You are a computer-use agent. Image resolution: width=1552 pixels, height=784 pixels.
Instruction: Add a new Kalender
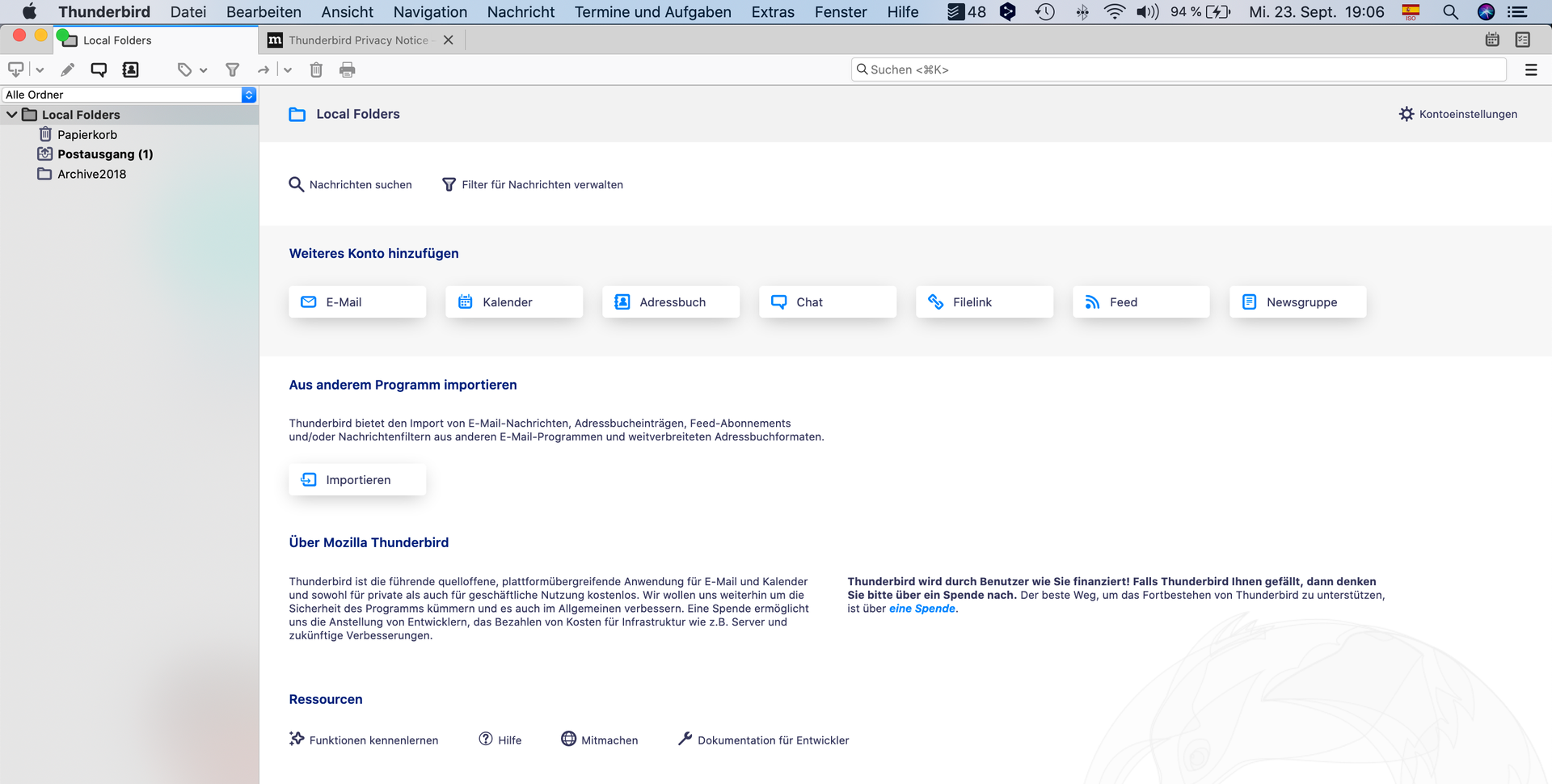(514, 301)
